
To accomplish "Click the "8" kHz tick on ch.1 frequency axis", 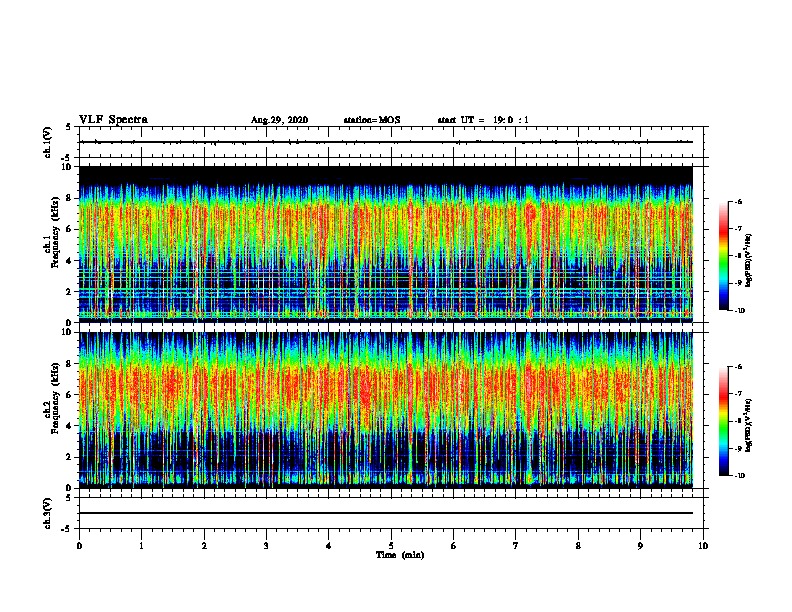I will click(70, 198).
